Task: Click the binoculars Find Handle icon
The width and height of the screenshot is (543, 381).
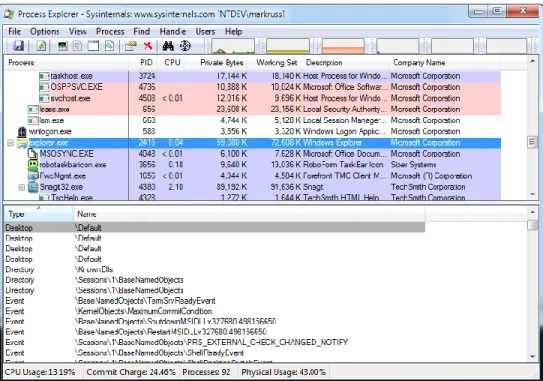Action: point(168,46)
